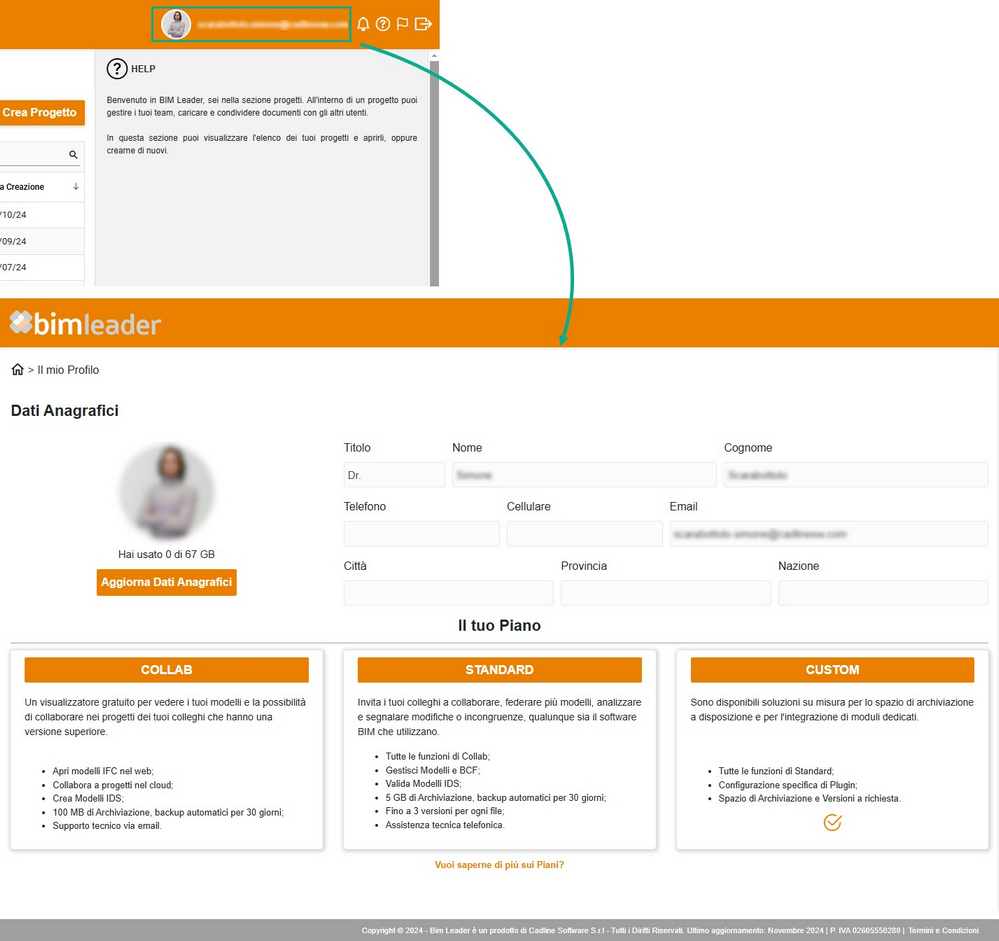This screenshot has width=999, height=941.
Task: Click 'Gestisci Modelli e BCF' bullet
Action: coord(433,770)
